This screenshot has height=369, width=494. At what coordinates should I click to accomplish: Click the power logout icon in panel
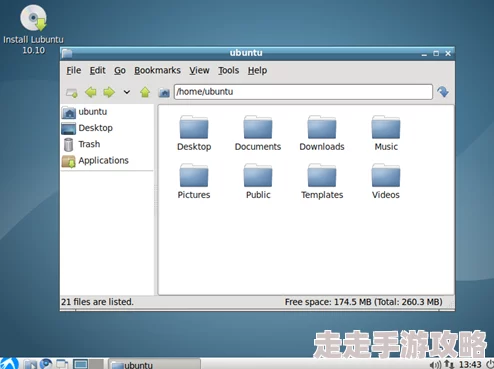489,364
